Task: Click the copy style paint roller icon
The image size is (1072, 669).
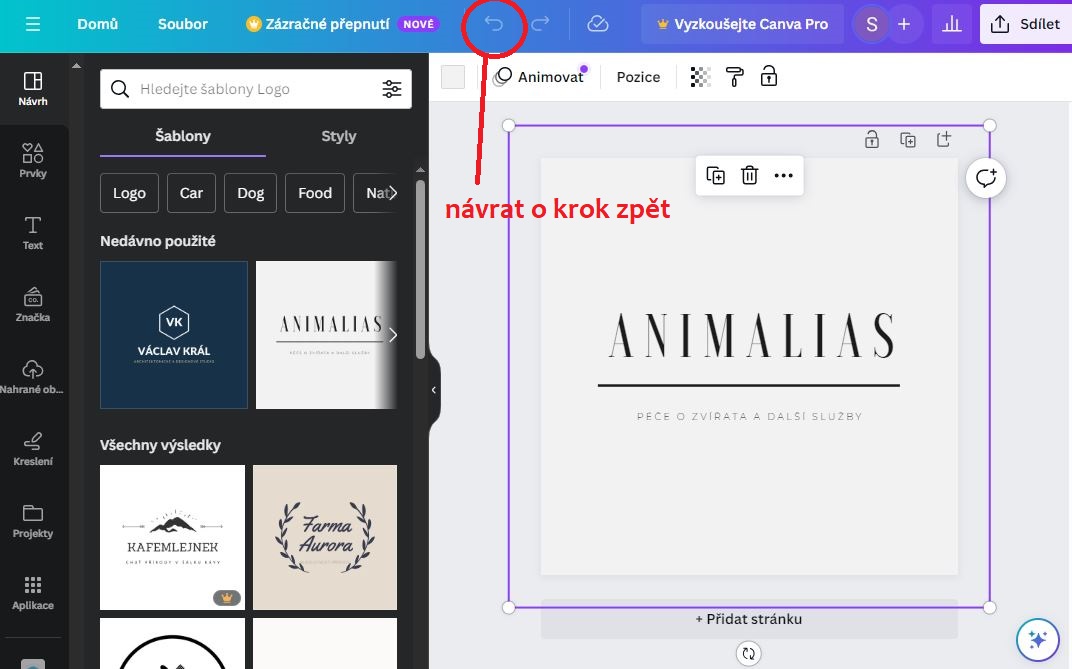Action: coord(734,76)
